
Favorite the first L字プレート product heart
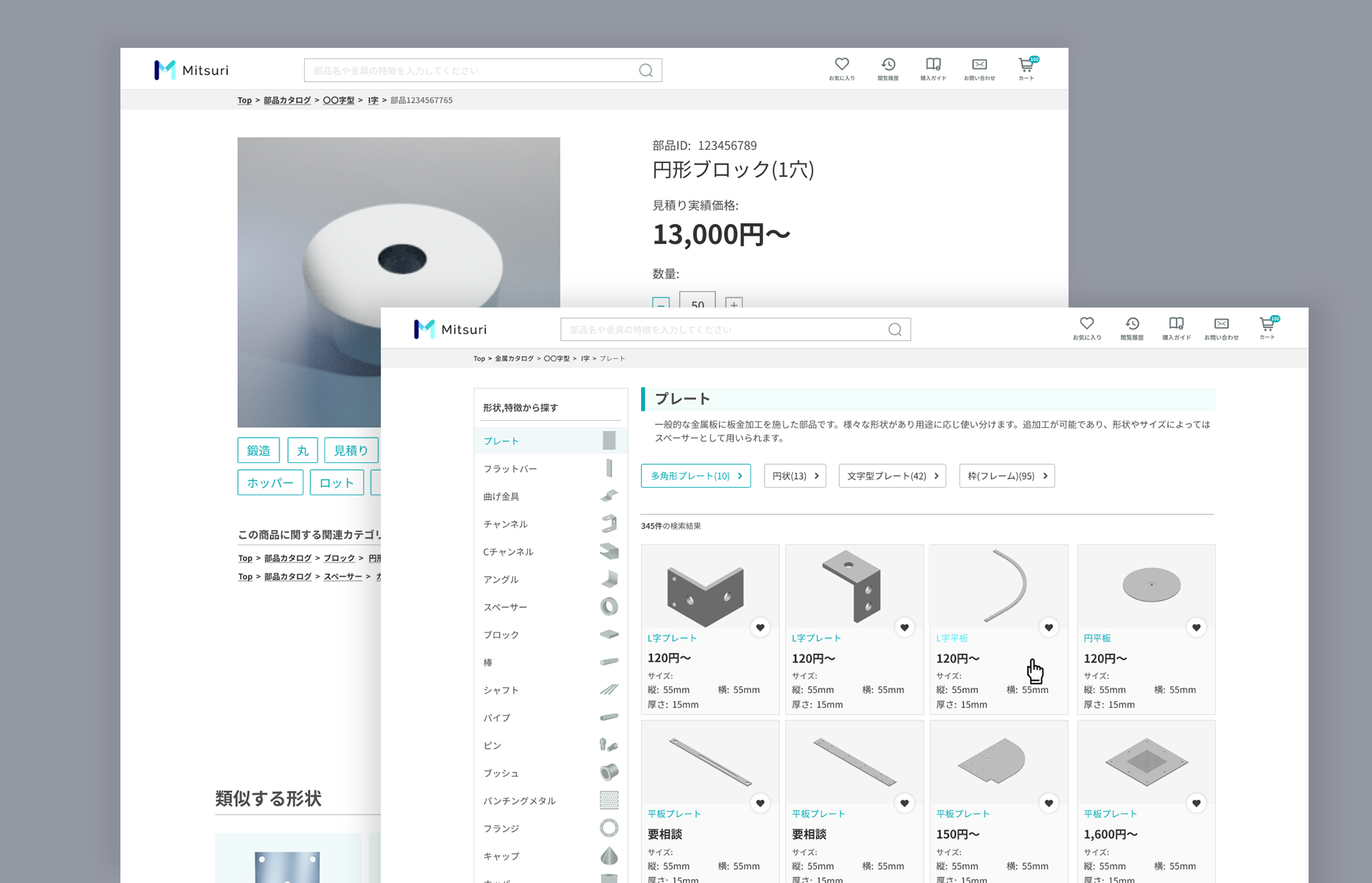coord(760,628)
